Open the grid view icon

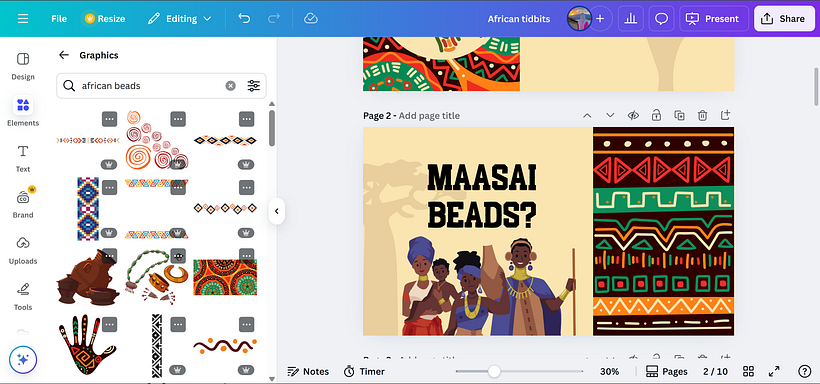748,371
